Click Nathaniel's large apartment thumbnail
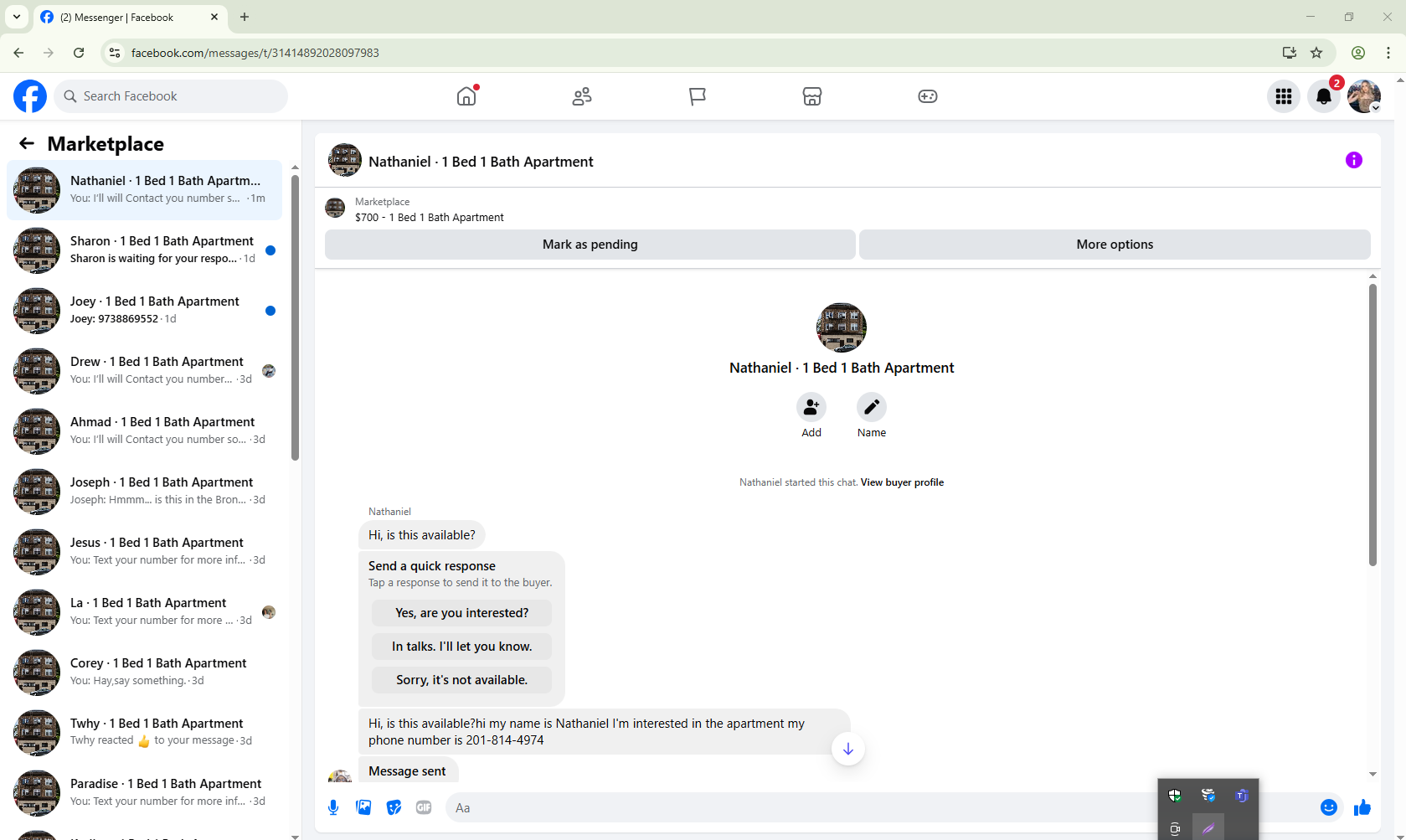The width and height of the screenshot is (1406, 840). (x=842, y=327)
